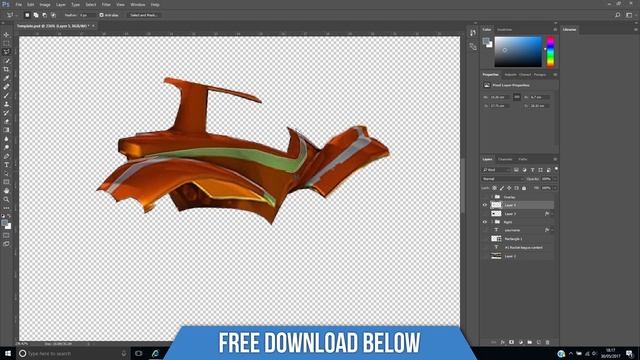
Task: Select the Move tool
Action: [7, 35]
